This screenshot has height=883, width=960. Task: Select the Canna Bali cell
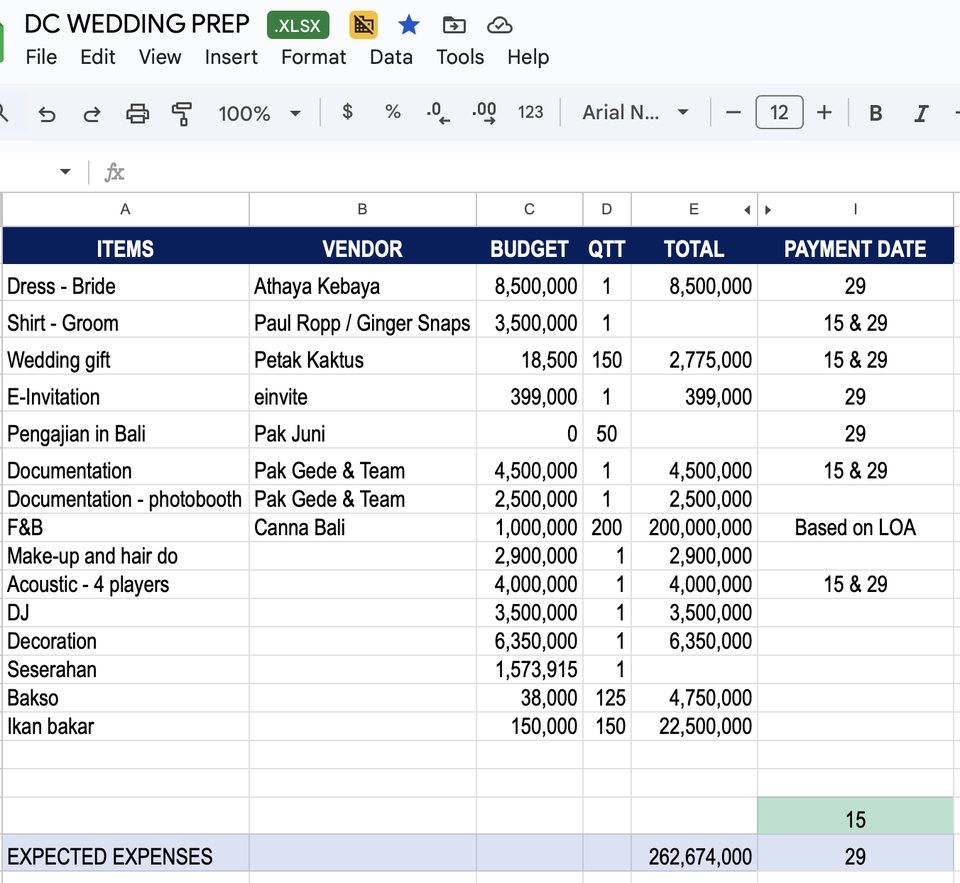point(362,527)
